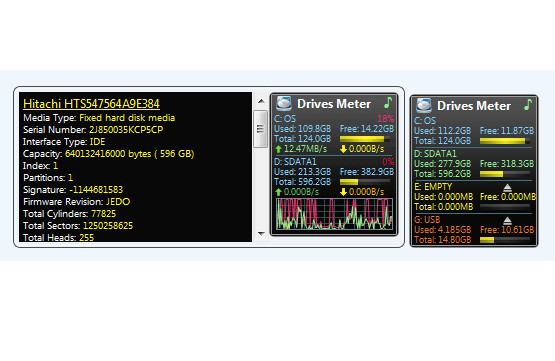Screen dimensions: 555x361
Task: Click the Serial Number 2J850035KCP5CP
Action: (93, 130)
